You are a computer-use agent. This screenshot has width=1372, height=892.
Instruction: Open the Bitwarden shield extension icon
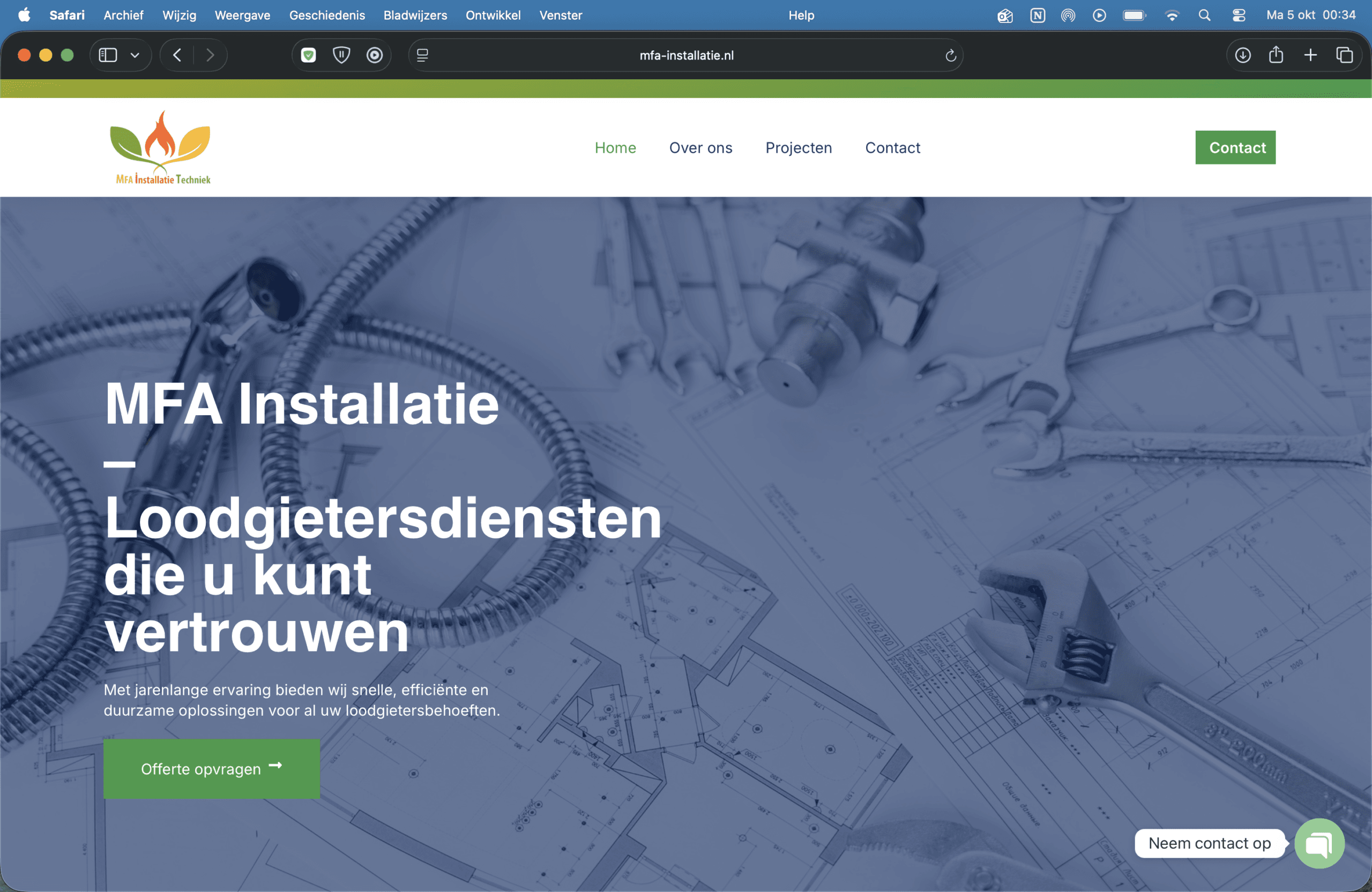pyautogui.click(x=342, y=55)
